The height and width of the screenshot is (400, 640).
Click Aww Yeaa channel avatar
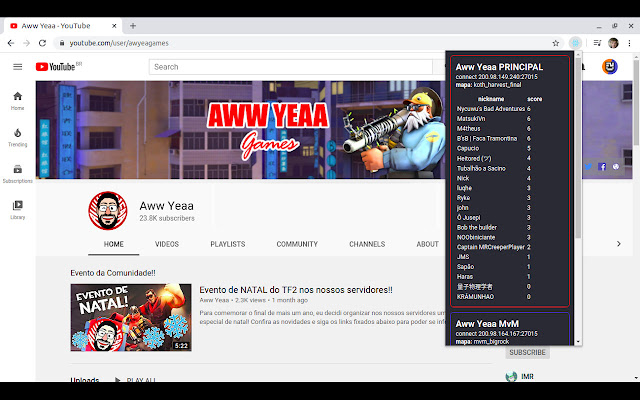click(x=108, y=211)
